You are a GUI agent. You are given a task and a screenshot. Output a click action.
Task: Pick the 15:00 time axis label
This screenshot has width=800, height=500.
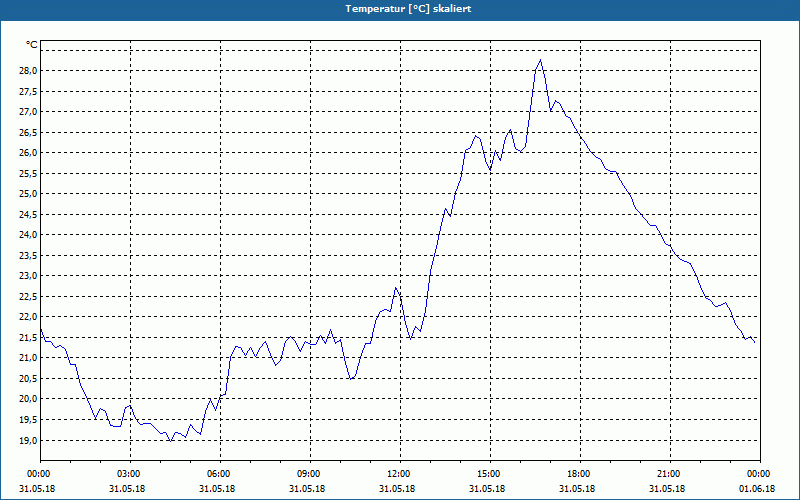coord(489,474)
